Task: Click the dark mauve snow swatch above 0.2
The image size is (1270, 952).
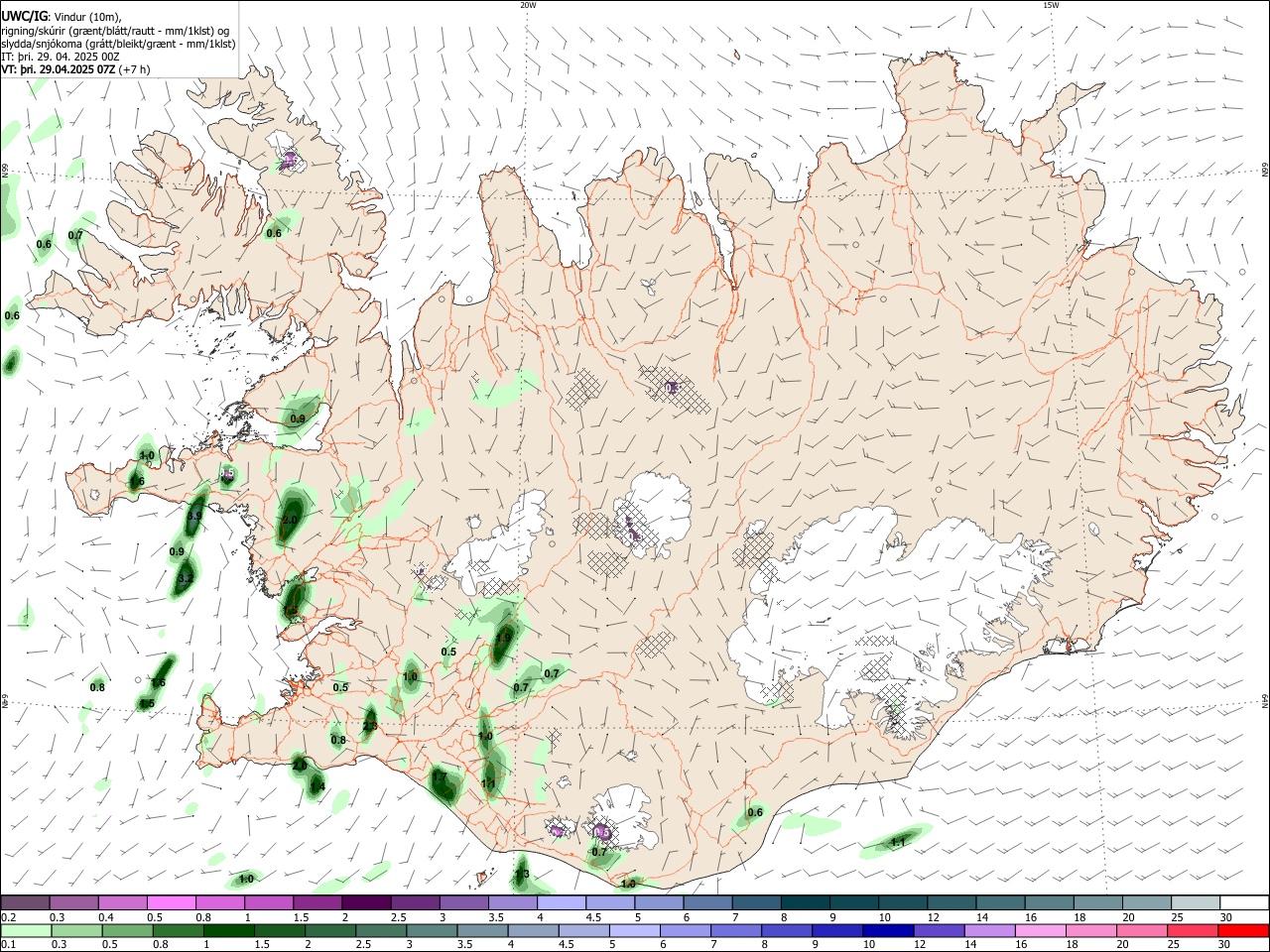Action: coord(25,902)
